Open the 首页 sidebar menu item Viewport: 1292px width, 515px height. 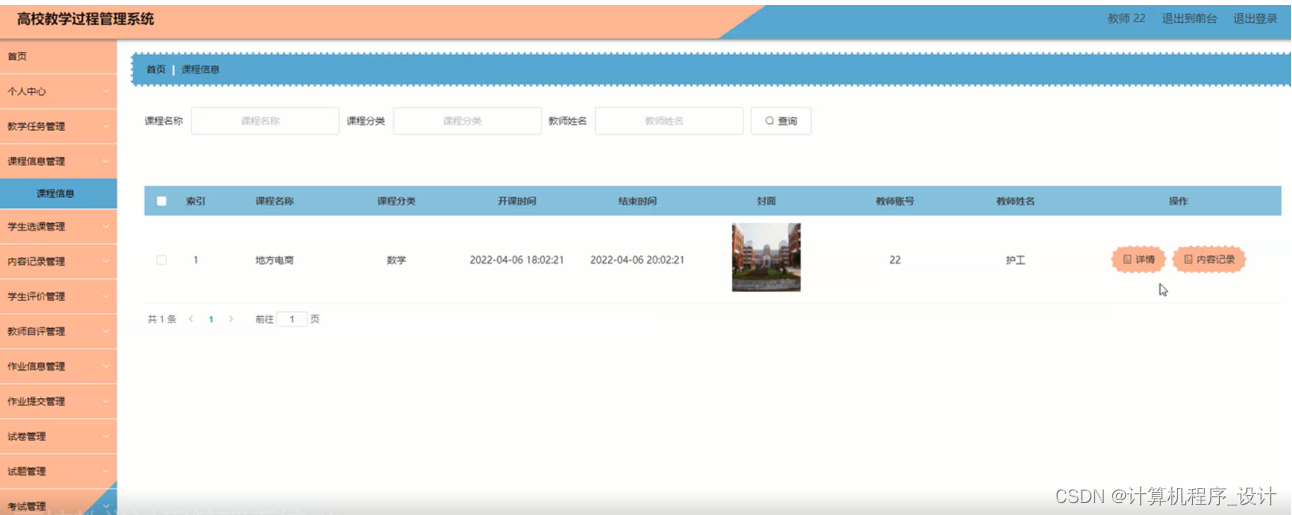(x=58, y=56)
